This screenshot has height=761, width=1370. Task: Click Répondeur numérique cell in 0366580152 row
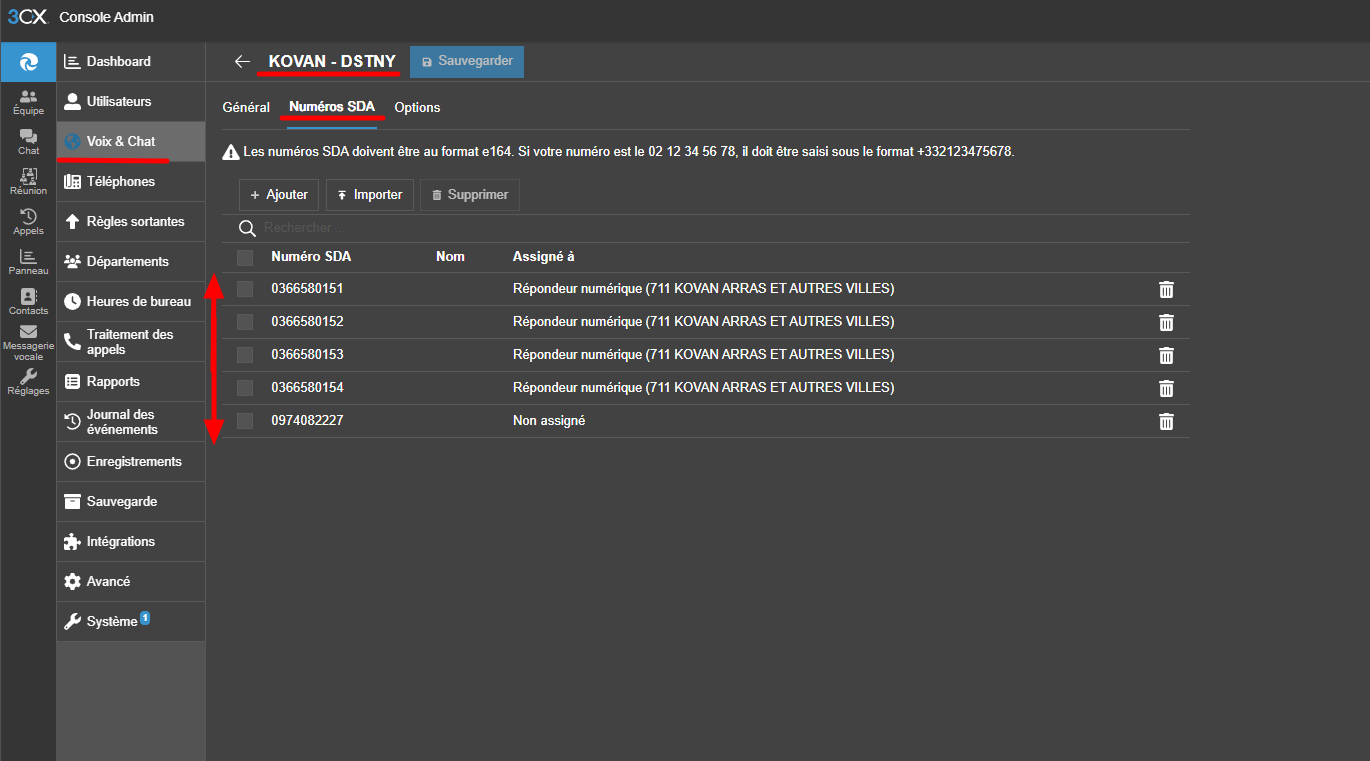[x=704, y=322]
